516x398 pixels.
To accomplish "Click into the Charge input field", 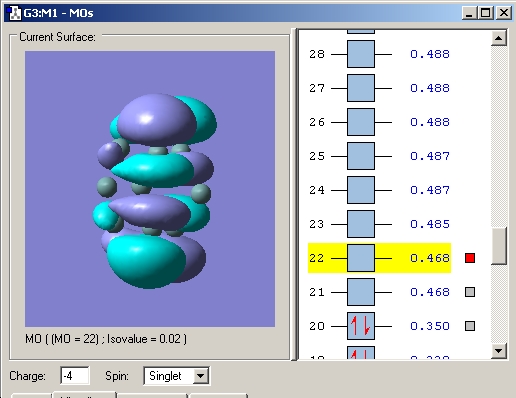I will (75, 376).
